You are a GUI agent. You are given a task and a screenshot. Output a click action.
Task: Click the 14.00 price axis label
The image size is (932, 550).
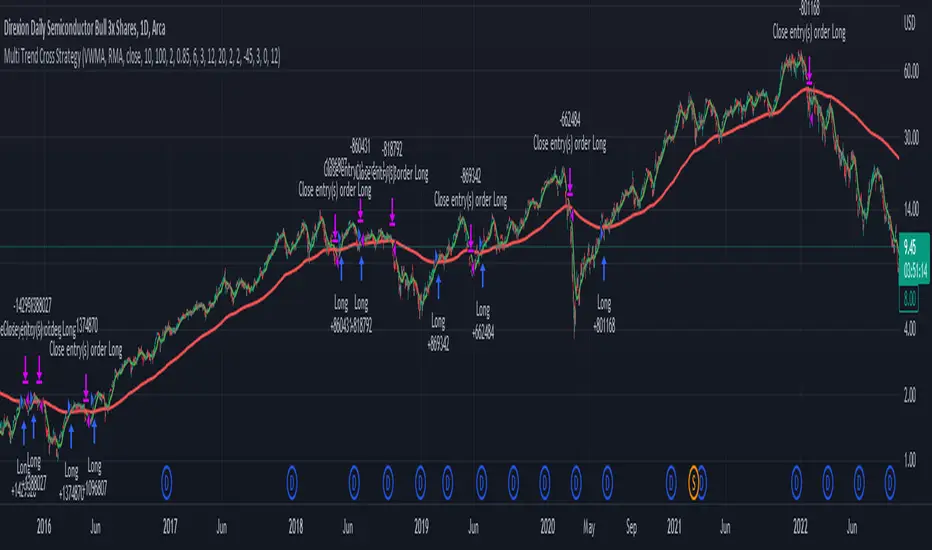tap(911, 209)
